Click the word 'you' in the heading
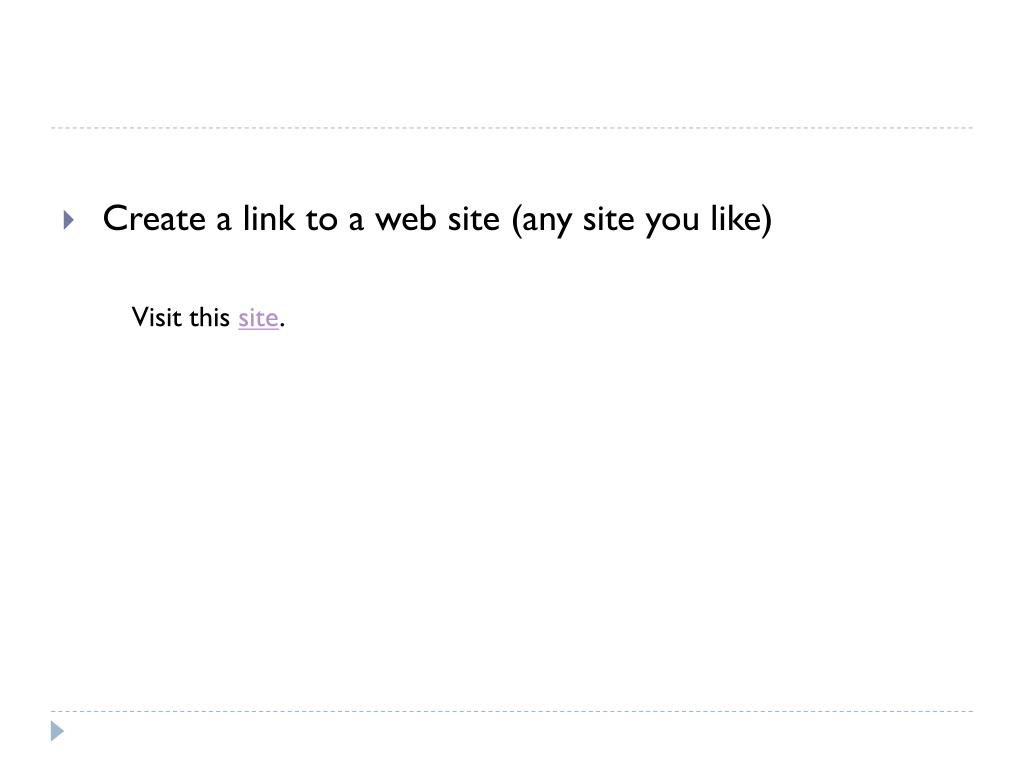Screen dimensions: 1024x768 [x=672, y=222]
